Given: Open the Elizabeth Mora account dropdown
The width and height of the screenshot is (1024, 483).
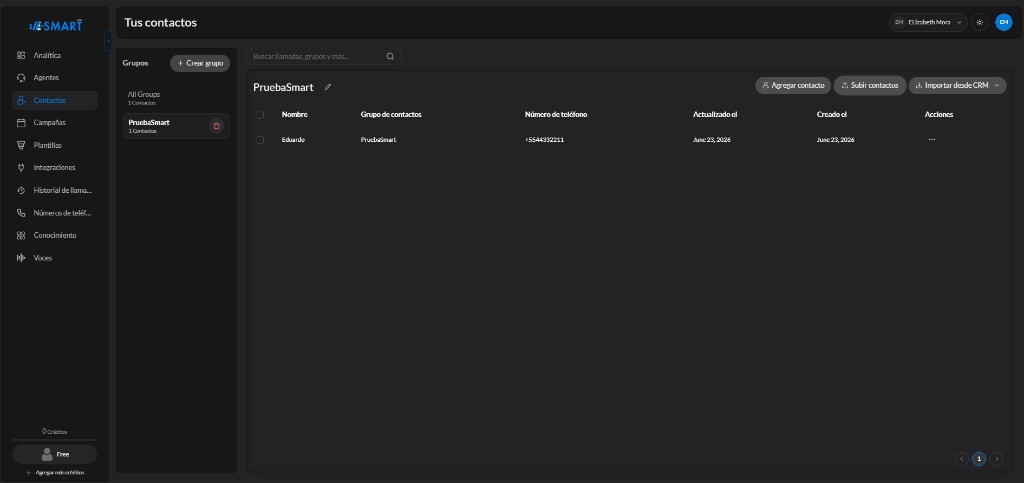Looking at the screenshot, I should [928, 22].
